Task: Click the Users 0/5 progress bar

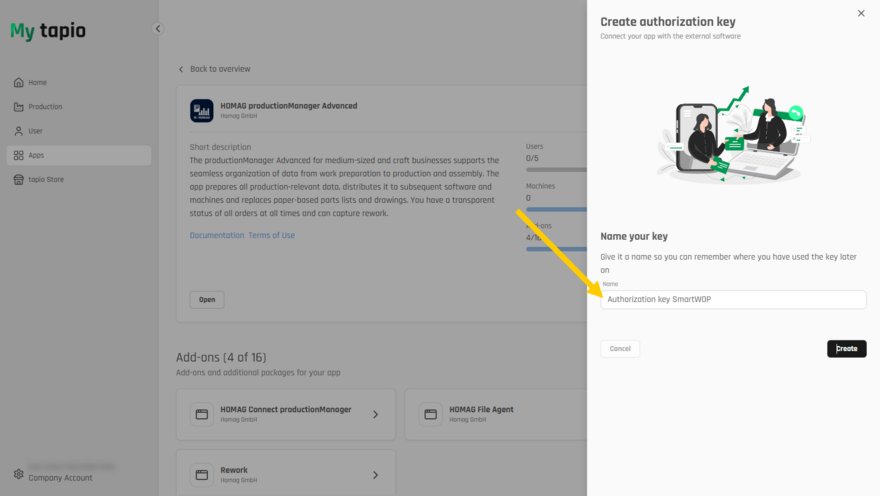Action: [556, 169]
